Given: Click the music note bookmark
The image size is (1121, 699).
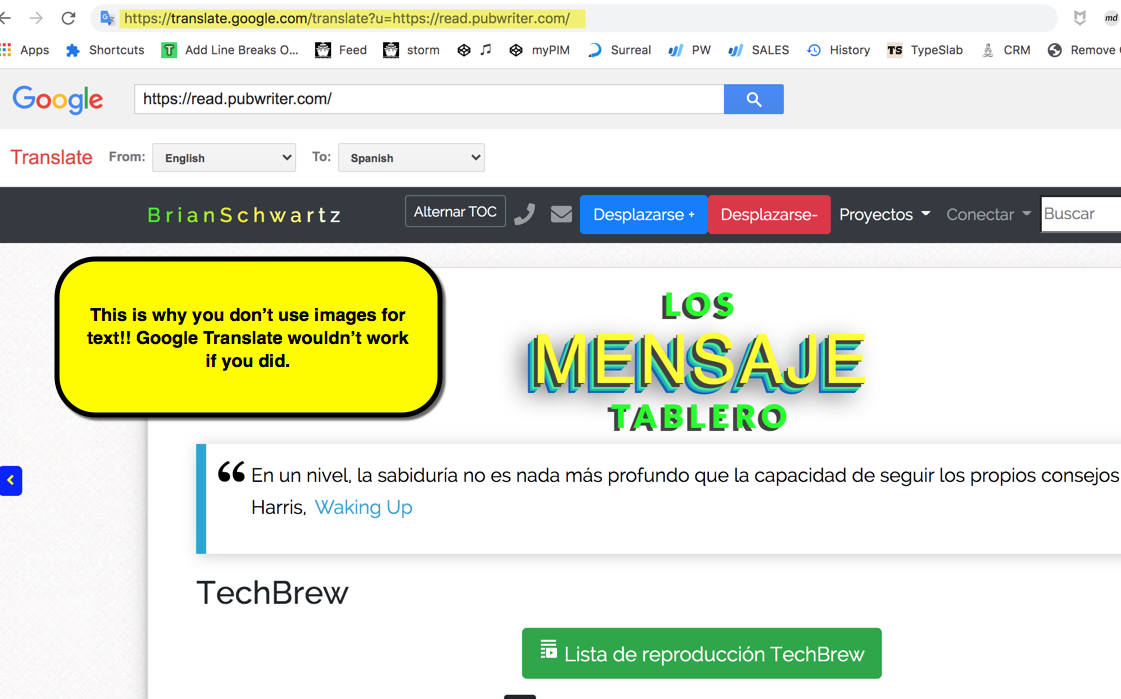Looking at the screenshot, I should click(x=486, y=50).
